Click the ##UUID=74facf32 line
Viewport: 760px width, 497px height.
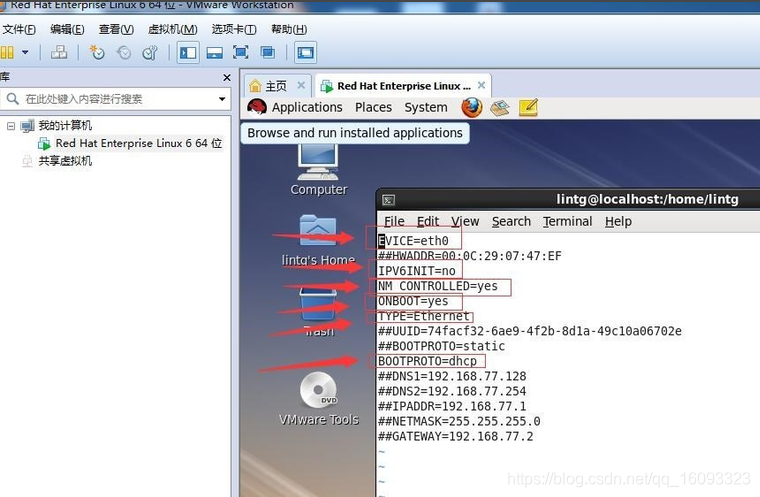coord(530,331)
